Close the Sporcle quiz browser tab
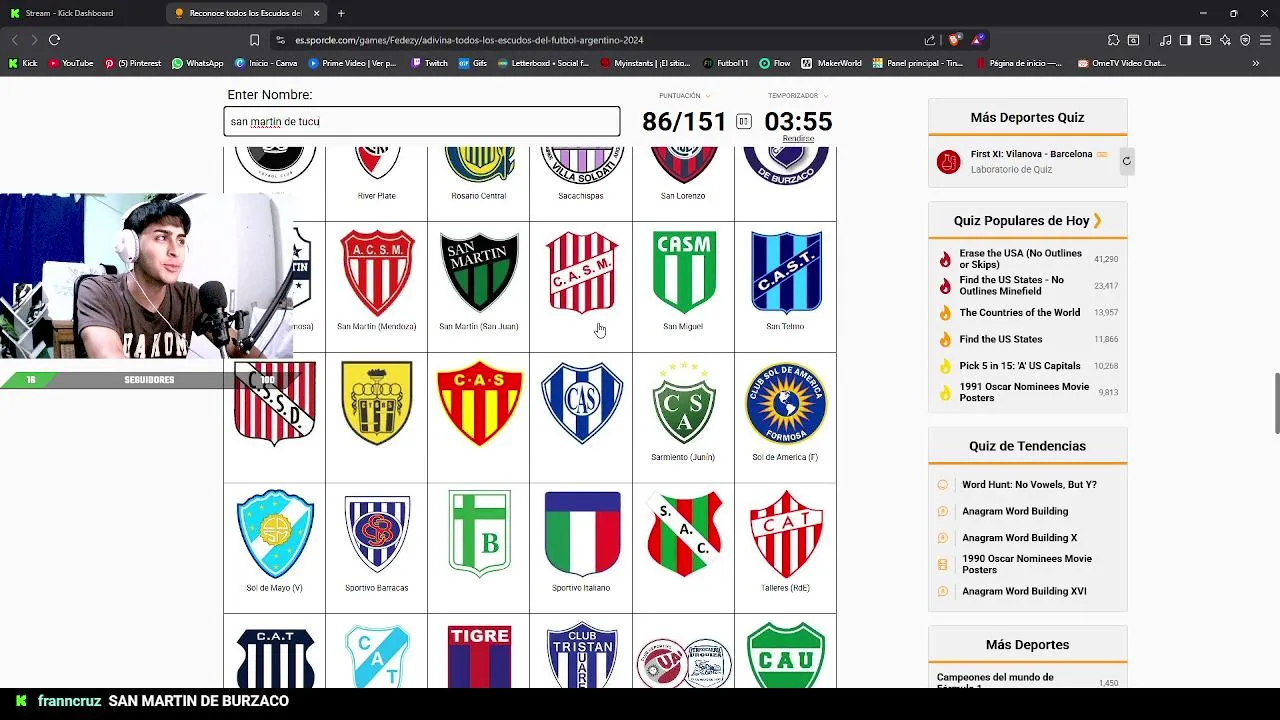 pos(317,13)
